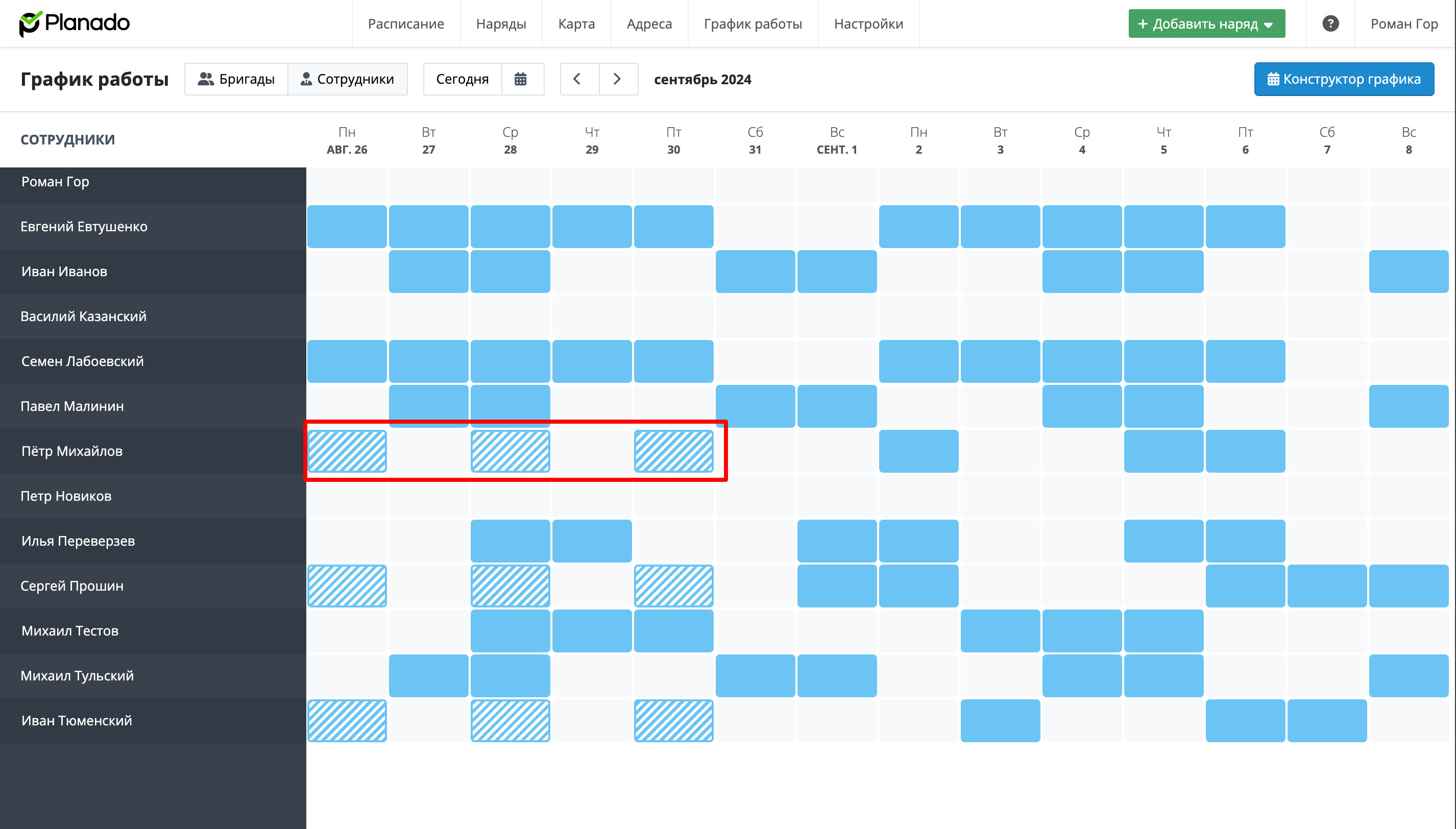Go to previous period with left arrow

(x=577, y=79)
